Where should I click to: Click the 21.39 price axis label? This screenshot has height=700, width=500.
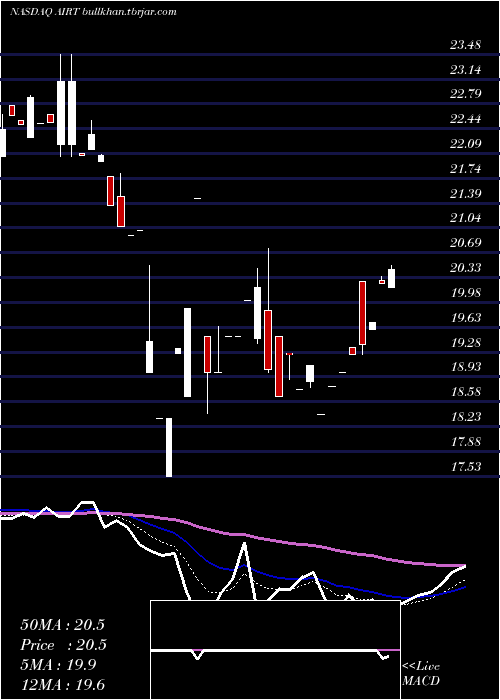466,194
